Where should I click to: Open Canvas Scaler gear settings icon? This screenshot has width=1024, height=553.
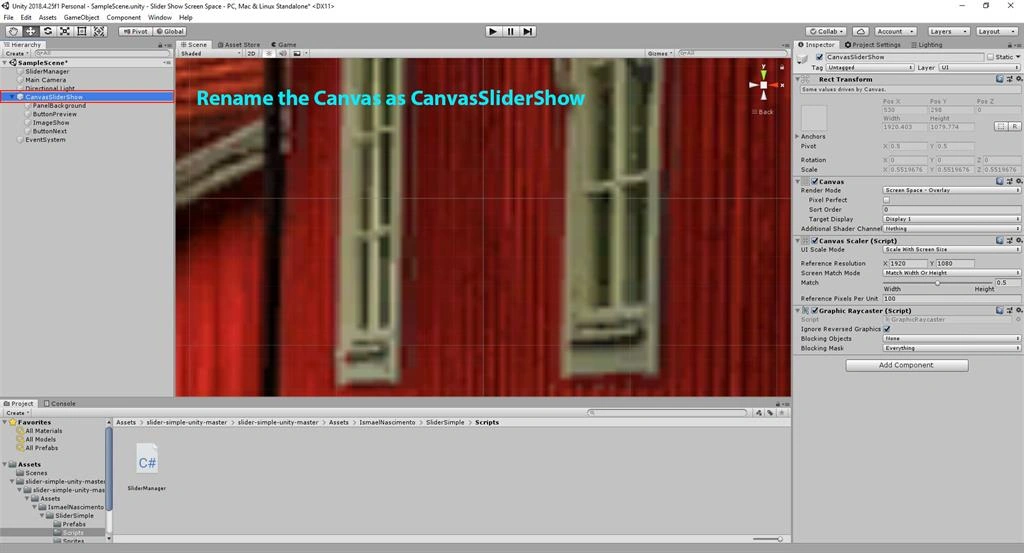1019,240
